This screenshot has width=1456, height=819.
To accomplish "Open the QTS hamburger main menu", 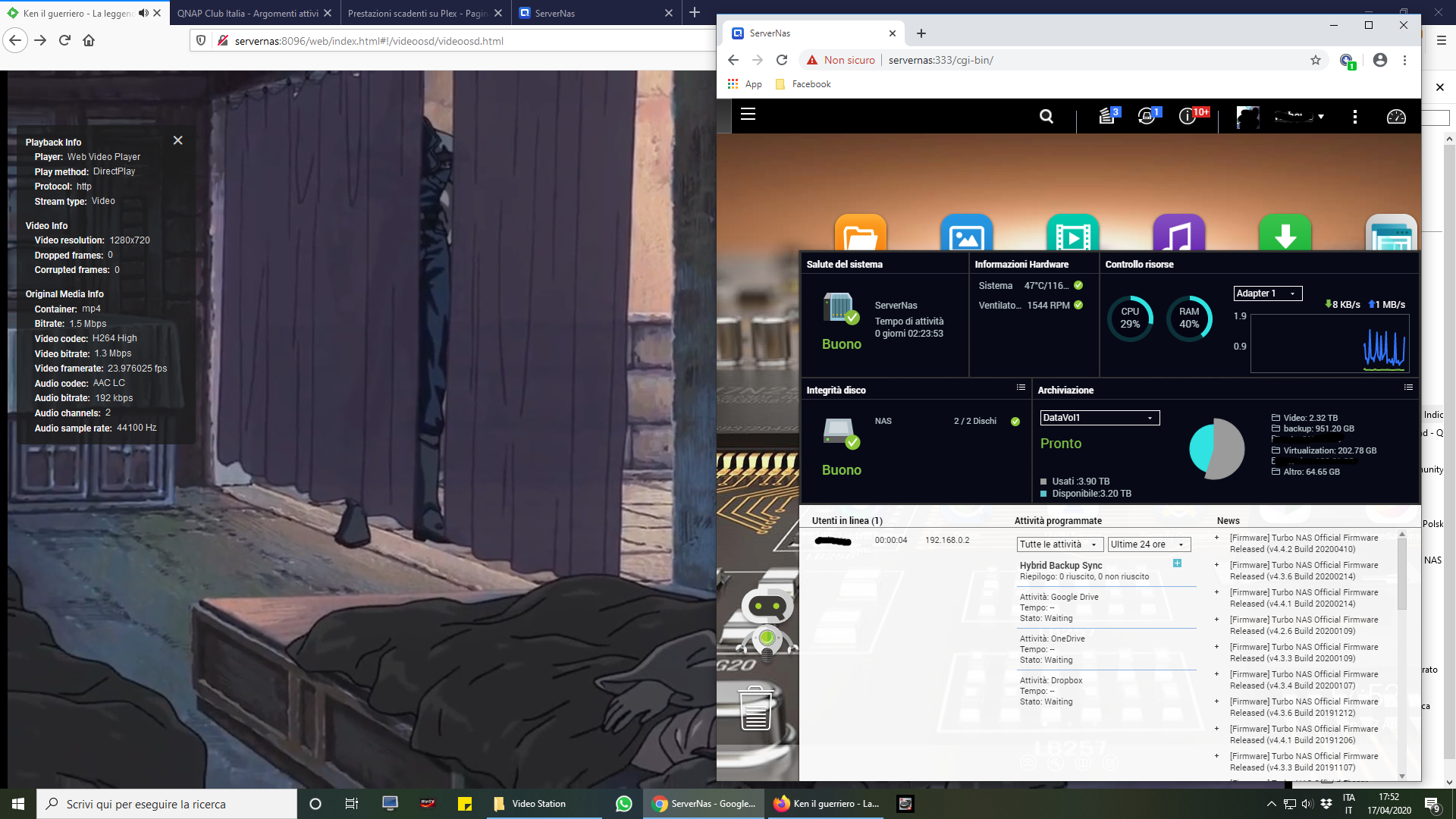I will pyautogui.click(x=748, y=115).
